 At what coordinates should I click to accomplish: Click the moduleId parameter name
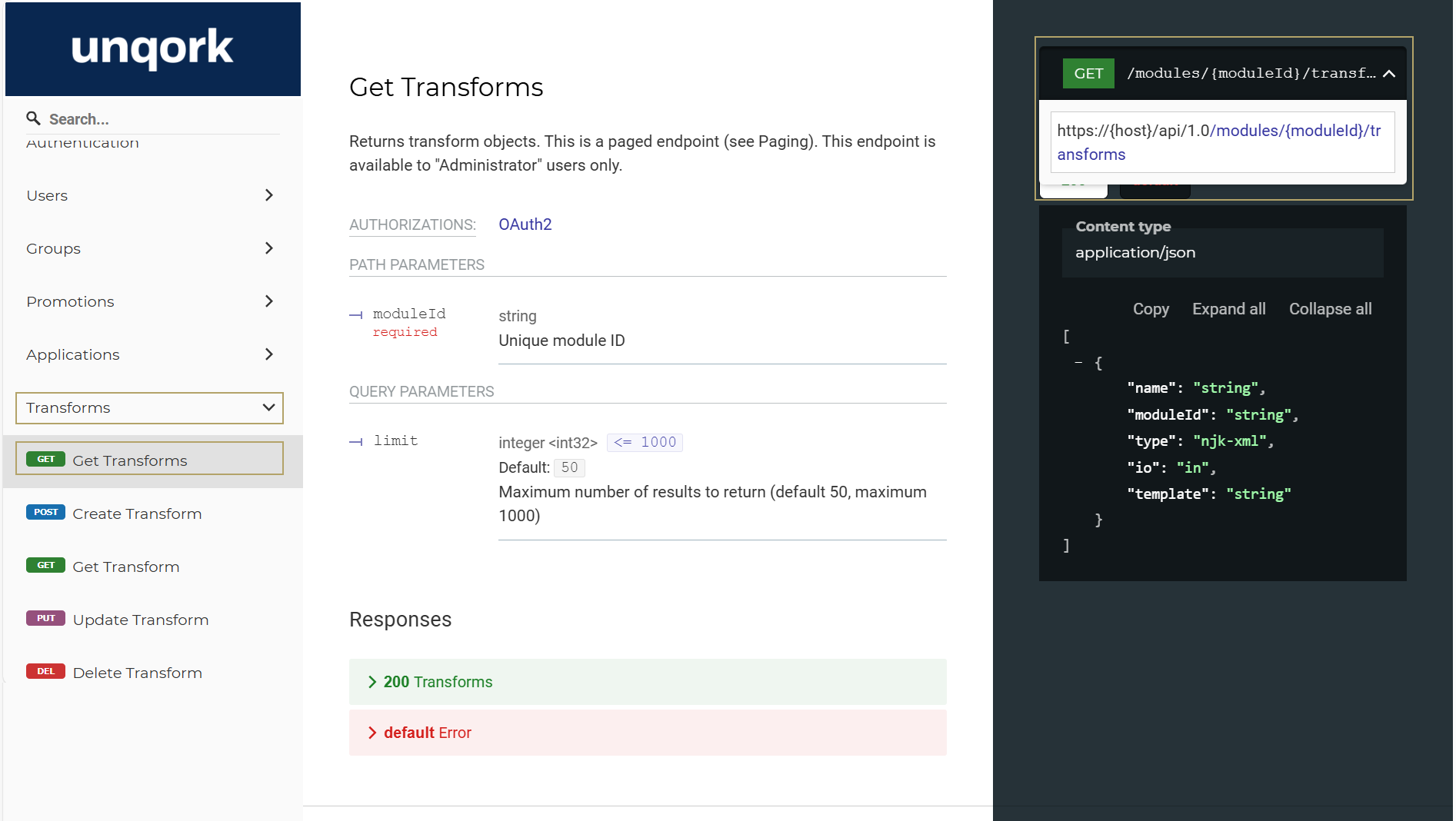pos(409,314)
